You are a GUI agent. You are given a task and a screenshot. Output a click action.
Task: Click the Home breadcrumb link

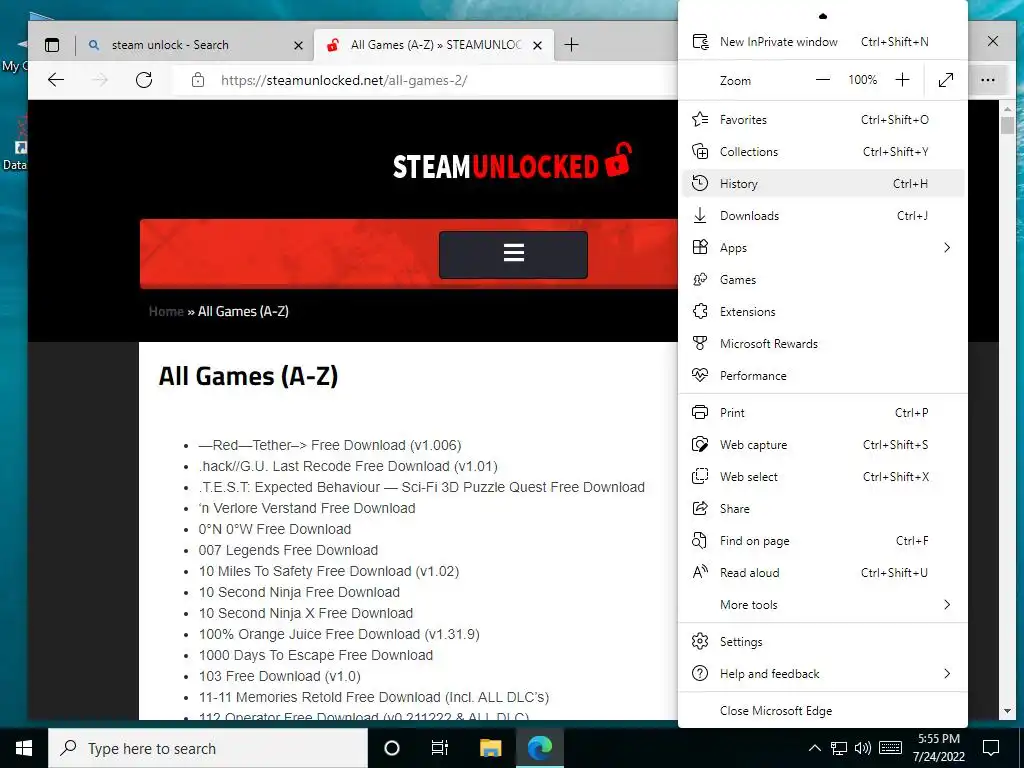[166, 312]
